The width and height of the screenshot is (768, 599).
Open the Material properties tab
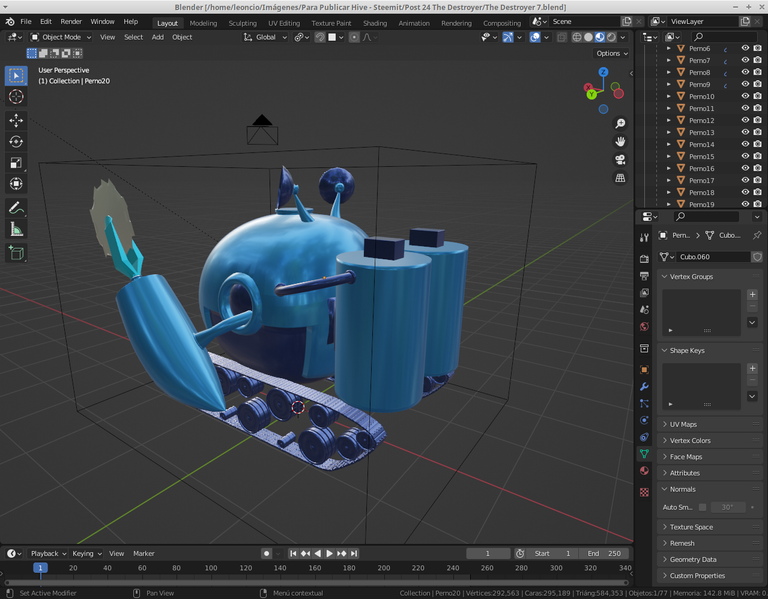(x=644, y=471)
